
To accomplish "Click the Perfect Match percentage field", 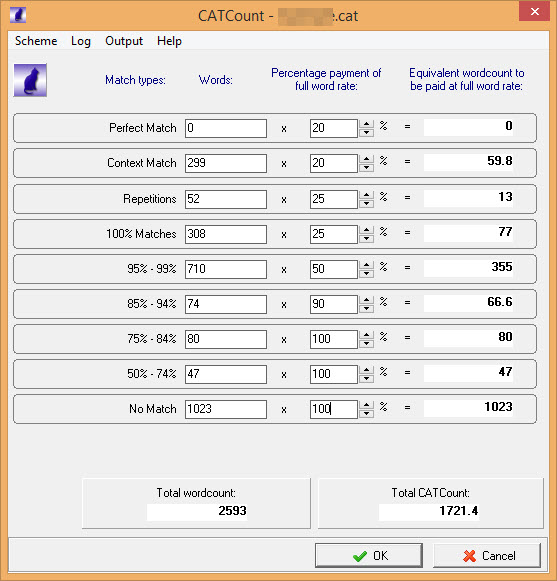I will pos(334,128).
